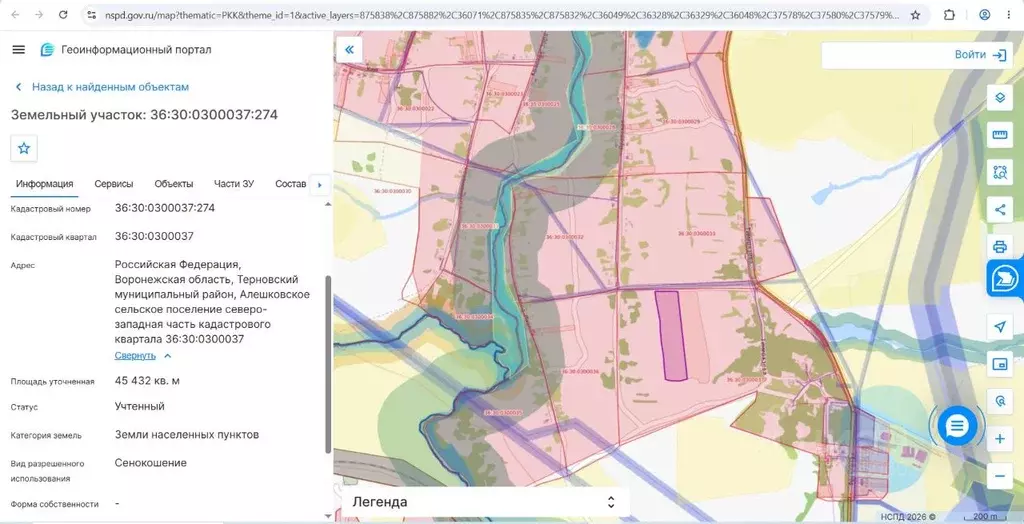Open the map layers panel

click(999, 98)
